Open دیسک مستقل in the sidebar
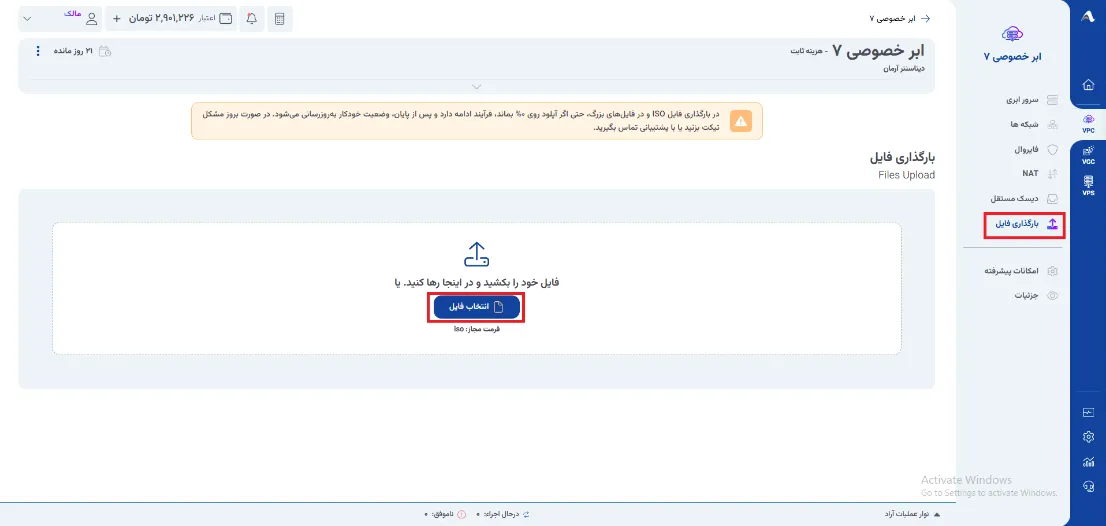The image size is (1106, 526). (1022, 199)
